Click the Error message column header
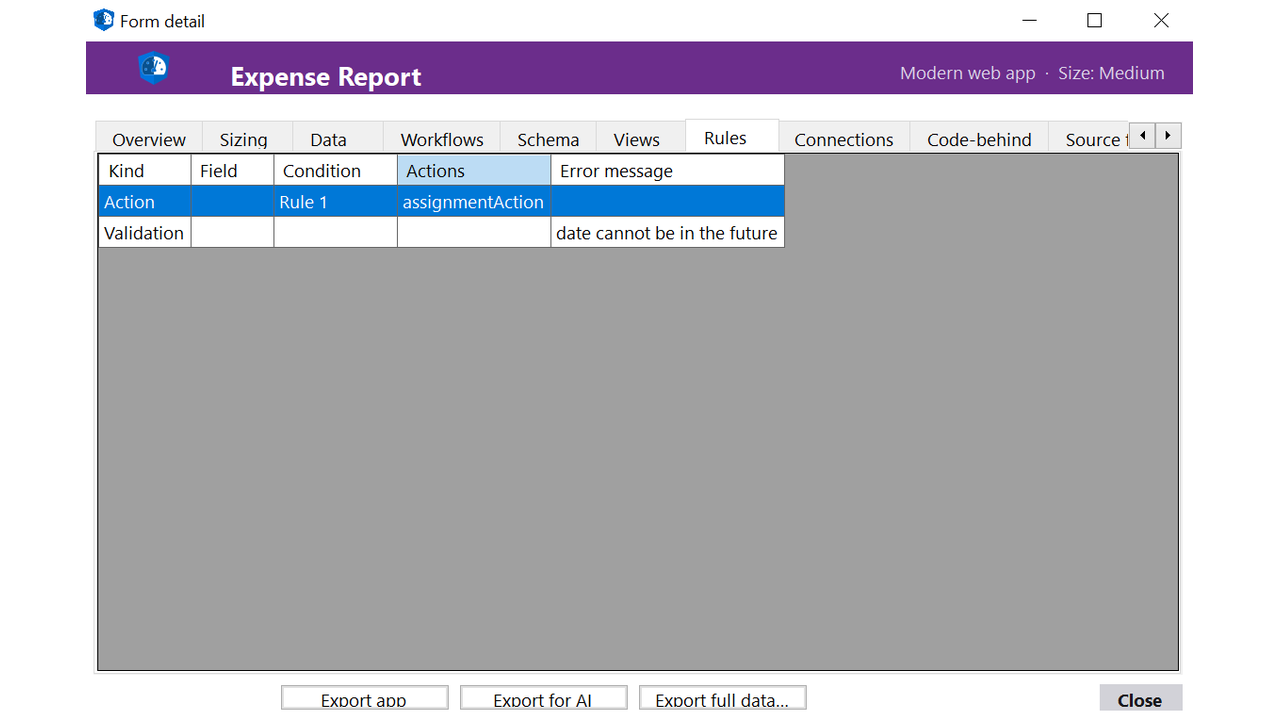 [x=667, y=170]
